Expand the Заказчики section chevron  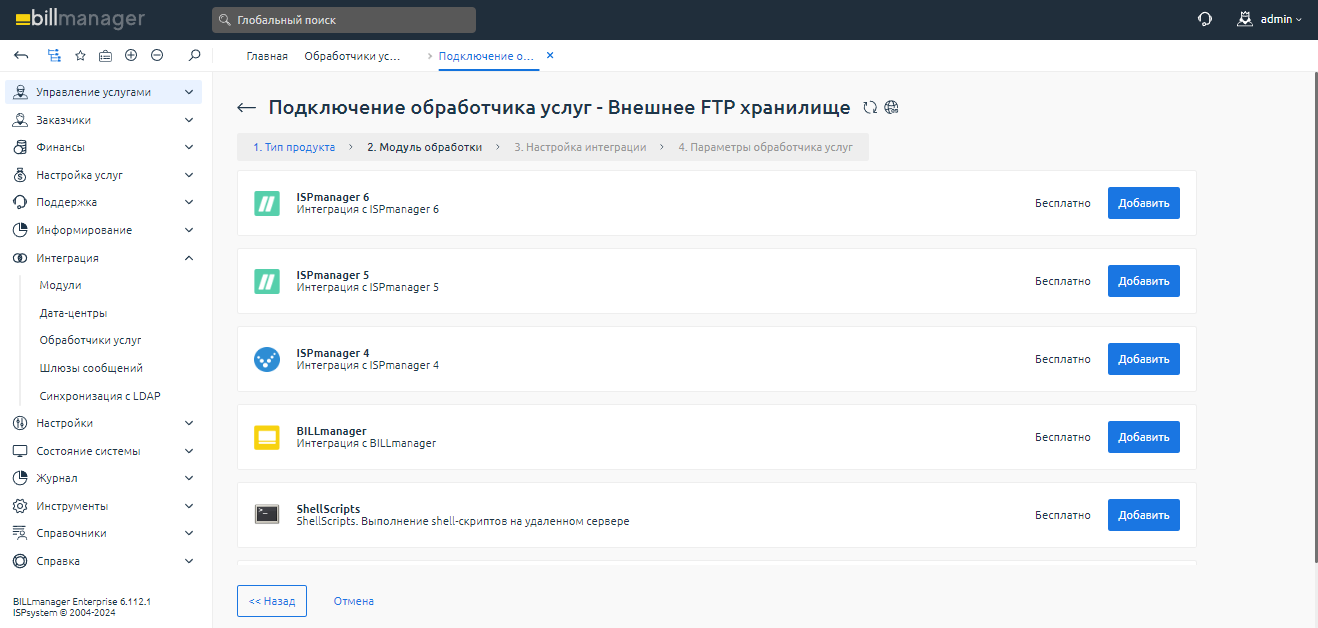[189, 120]
